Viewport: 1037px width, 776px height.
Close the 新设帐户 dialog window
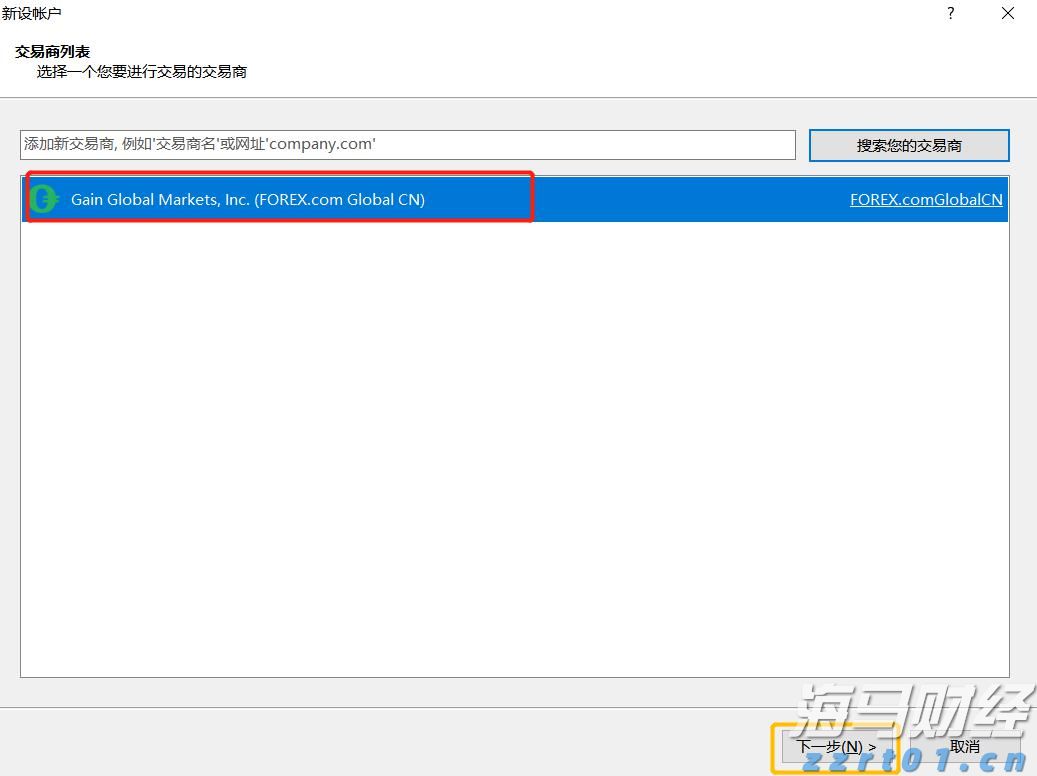point(1008,13)
